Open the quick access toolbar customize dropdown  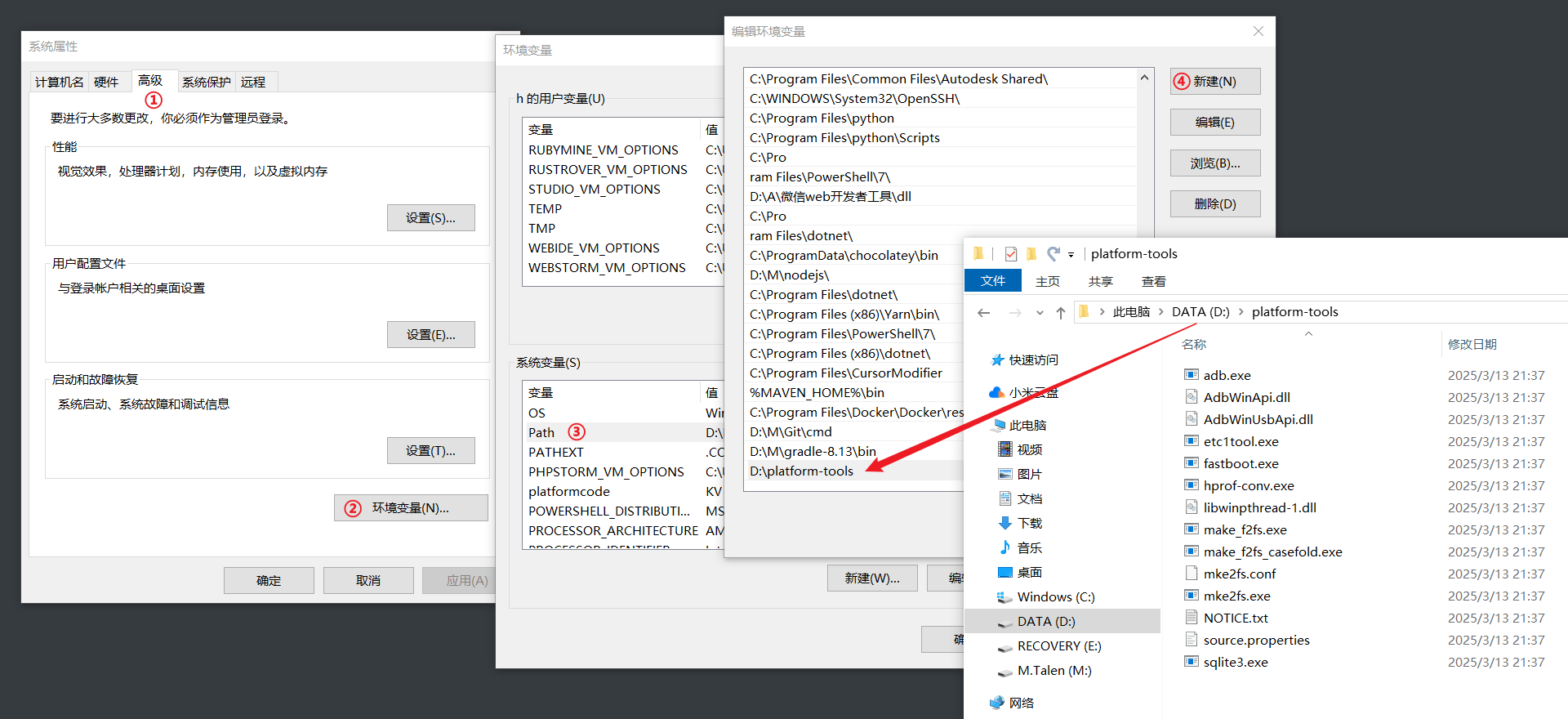pos(1071,255)
